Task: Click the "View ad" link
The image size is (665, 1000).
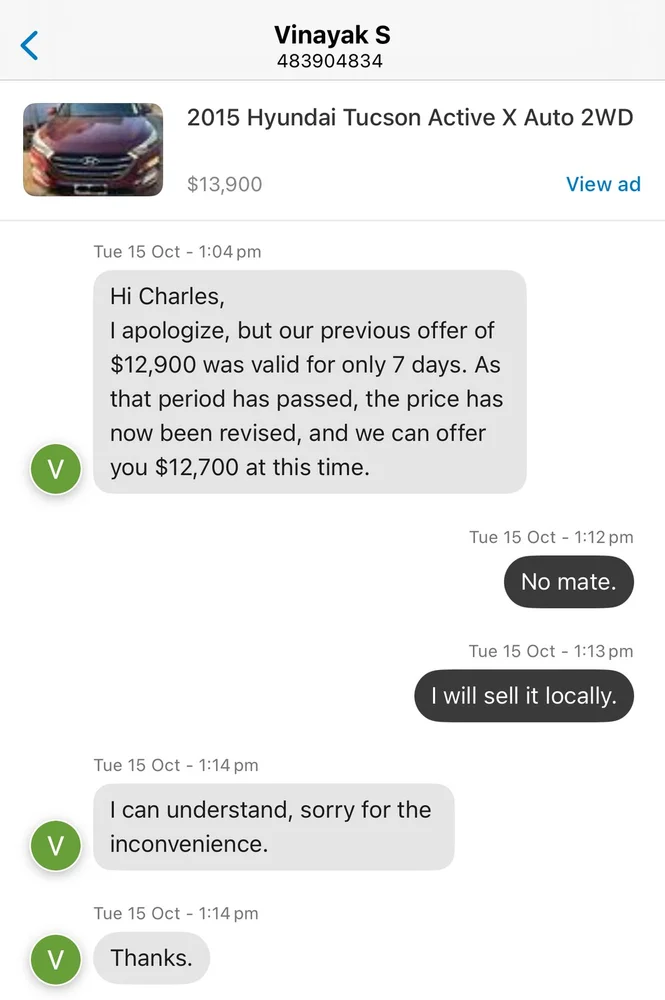Action: [603, 184]
